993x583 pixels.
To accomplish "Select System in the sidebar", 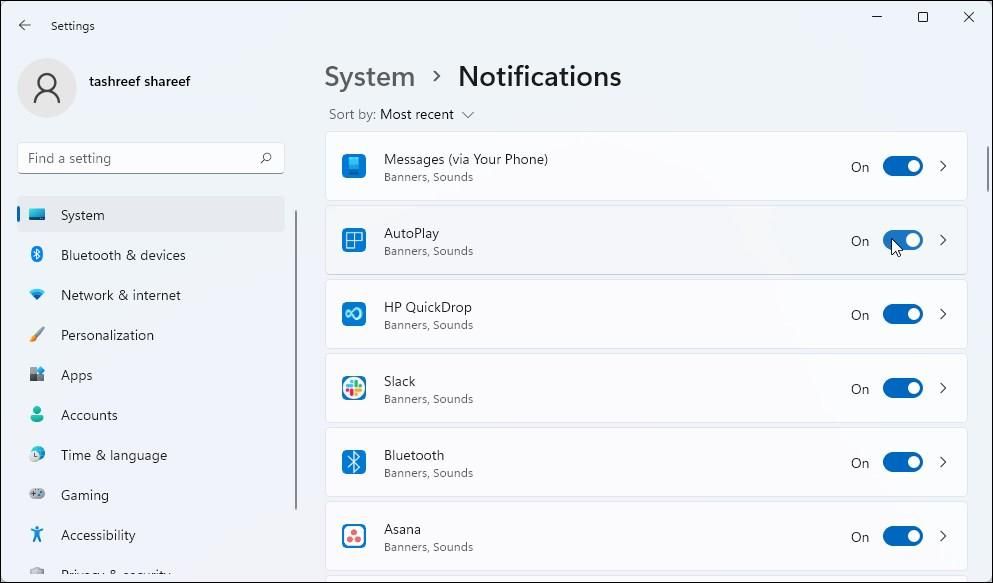I will pos(151,215).
